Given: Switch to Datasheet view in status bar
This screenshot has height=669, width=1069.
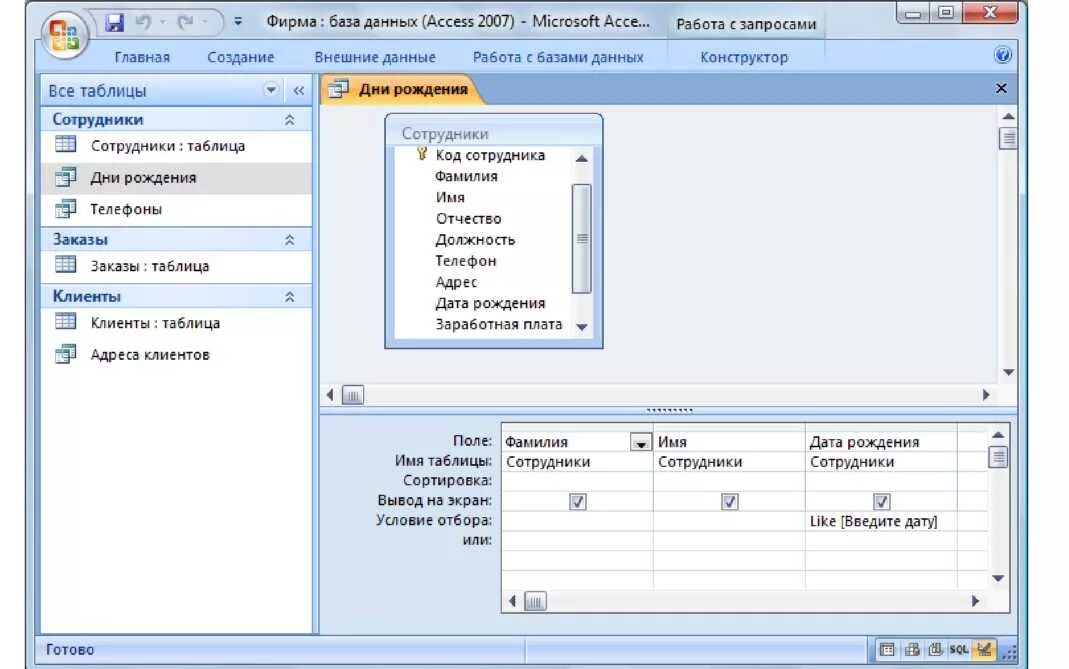Looking at the screenshot, I should coord(886,650).
